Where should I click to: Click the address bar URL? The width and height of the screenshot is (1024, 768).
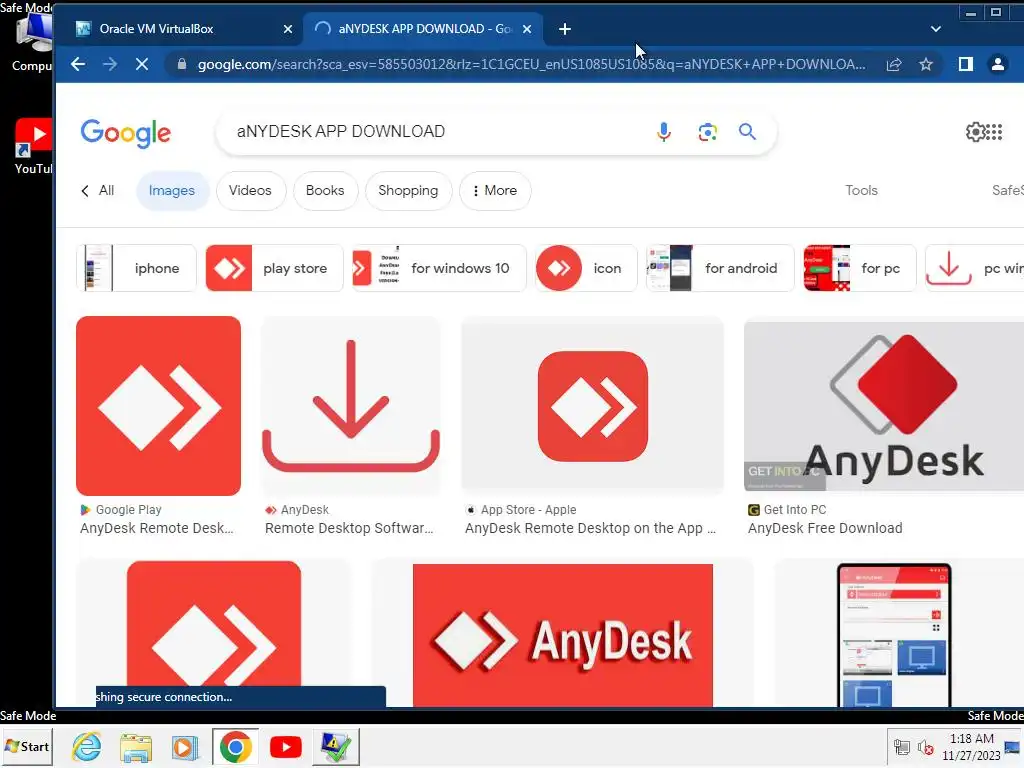click(x=532, y=64)
